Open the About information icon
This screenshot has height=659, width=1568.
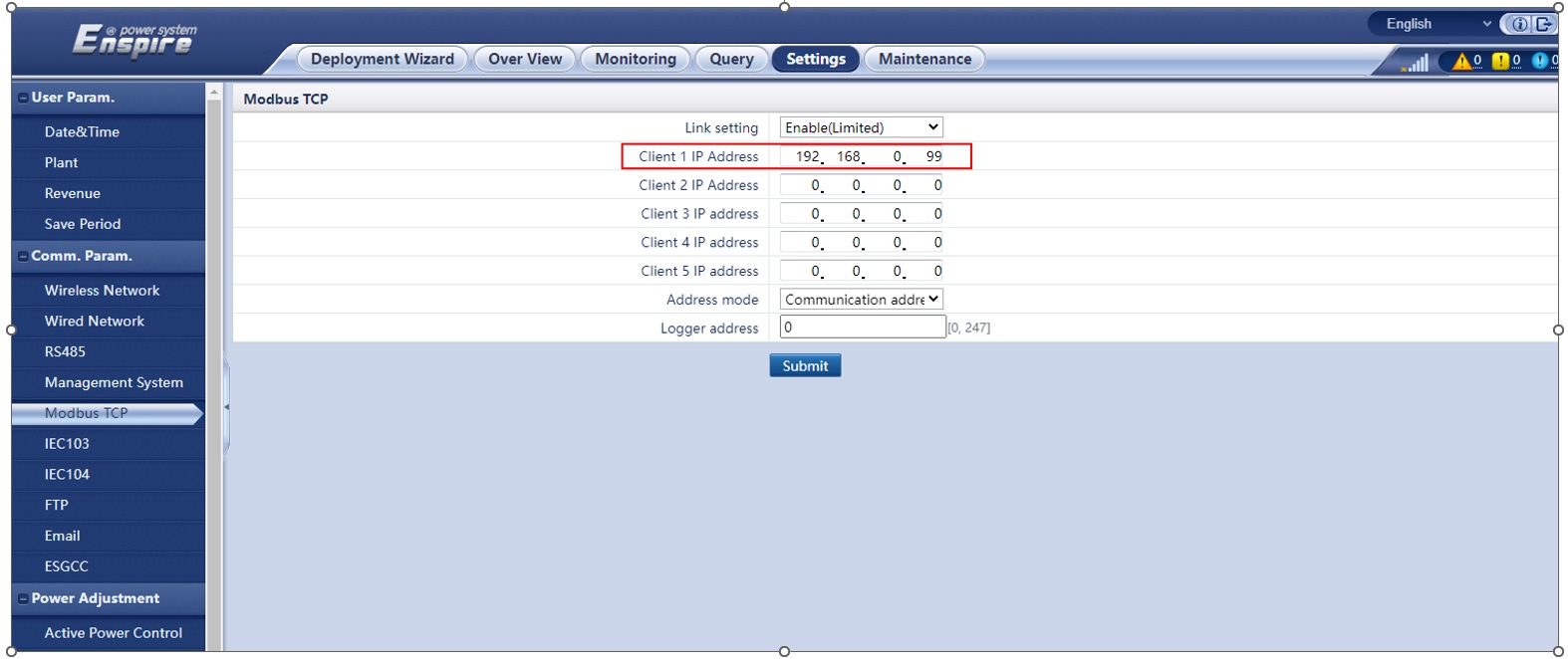(1519, 24)
